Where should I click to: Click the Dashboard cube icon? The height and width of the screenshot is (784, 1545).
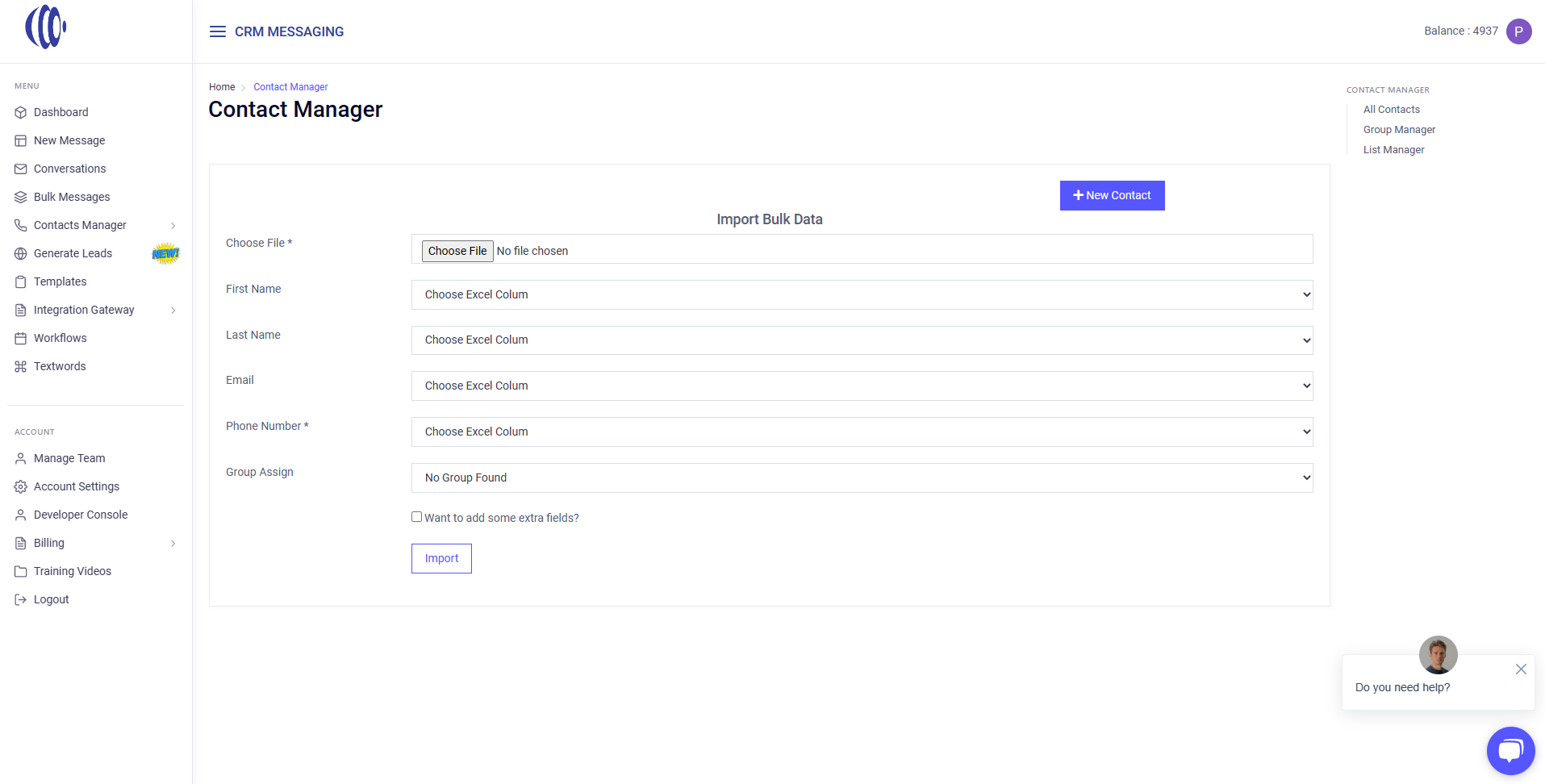pyautogui.click(x=21, y=113)
